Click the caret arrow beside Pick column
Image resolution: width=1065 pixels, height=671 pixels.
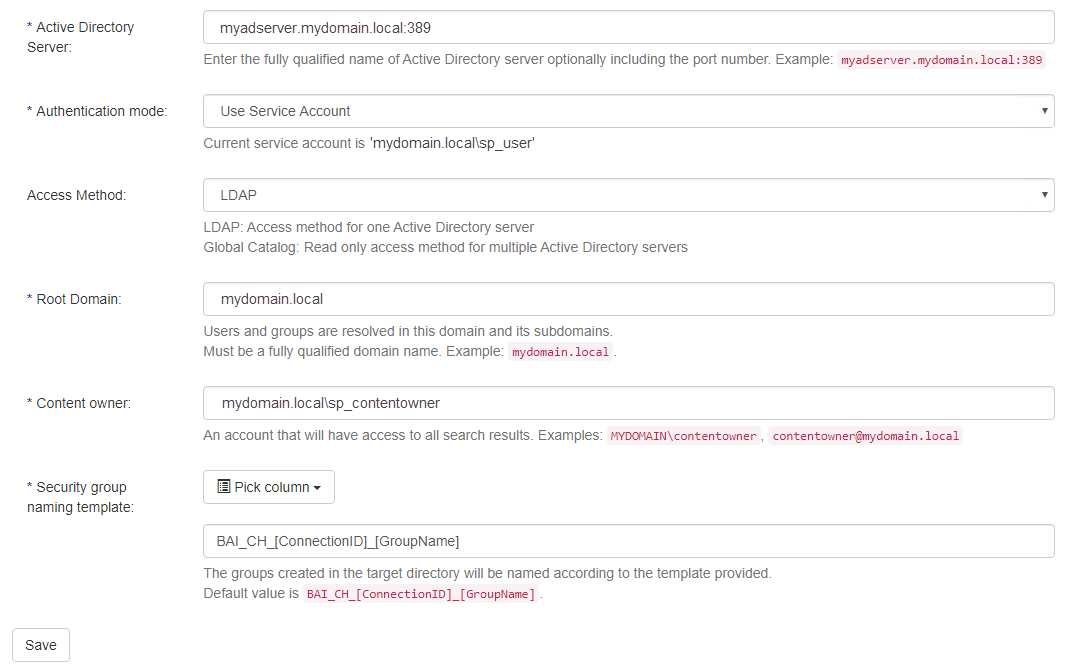[x=317, y=488]
